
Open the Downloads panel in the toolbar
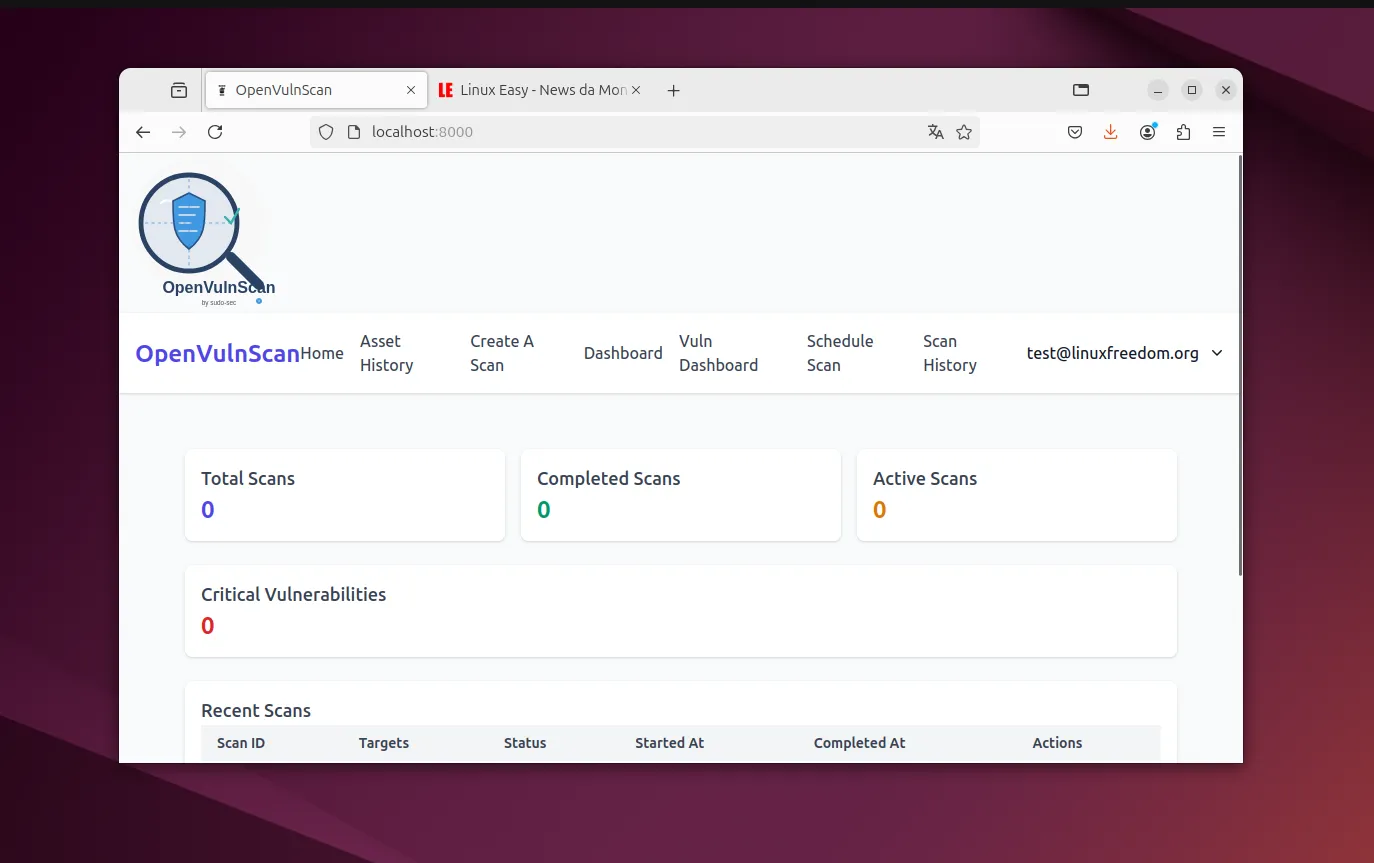tap(1110, 131)
